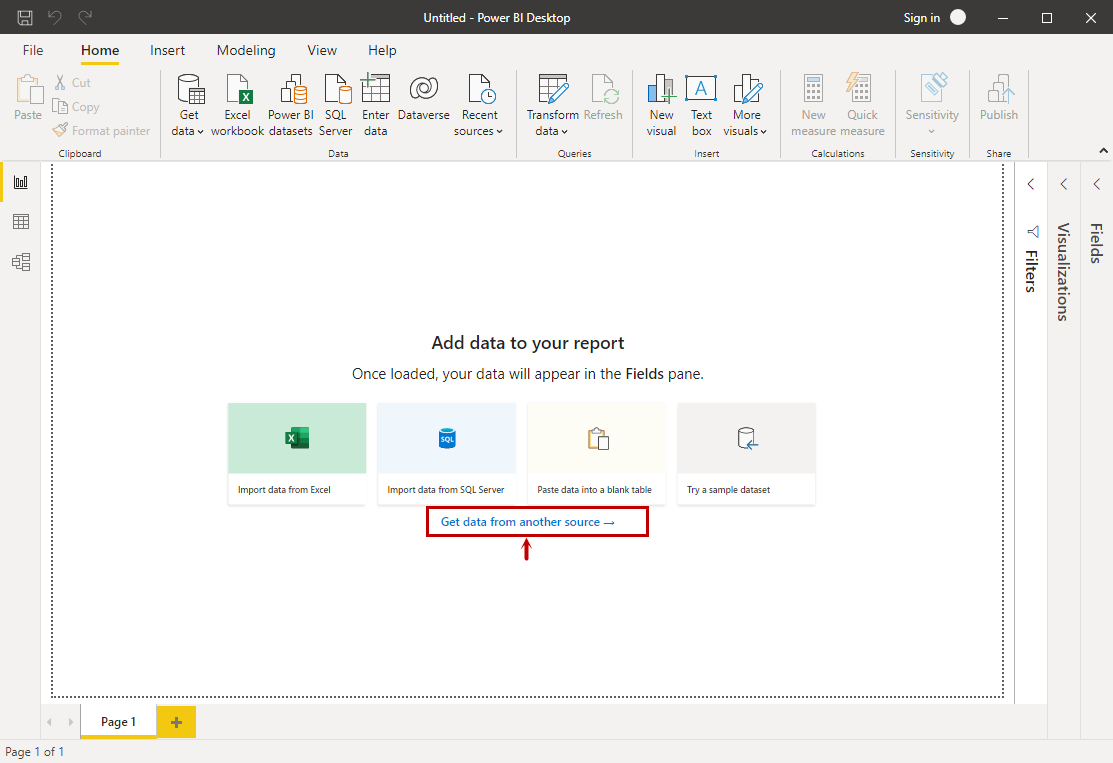Expand the Transform data dropdown
The image size is (1113, 763).
[x=552, y=131]
